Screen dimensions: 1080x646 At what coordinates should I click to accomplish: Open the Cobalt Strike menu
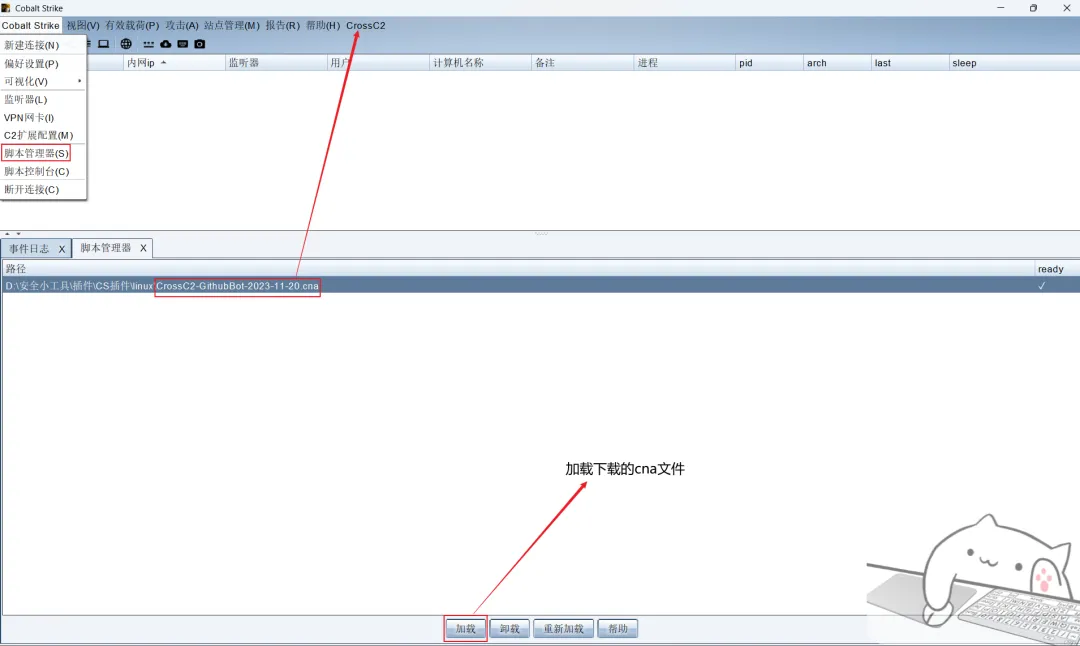click(x=30, y=25)
